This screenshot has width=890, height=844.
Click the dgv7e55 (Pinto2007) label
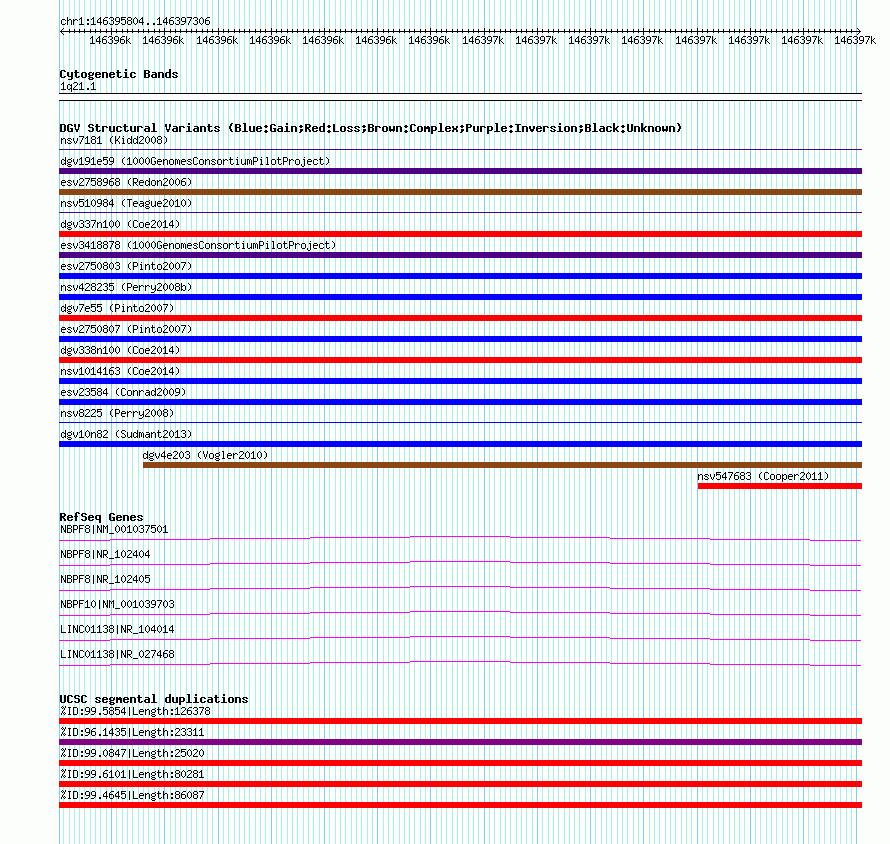click(x=117, y=308)
